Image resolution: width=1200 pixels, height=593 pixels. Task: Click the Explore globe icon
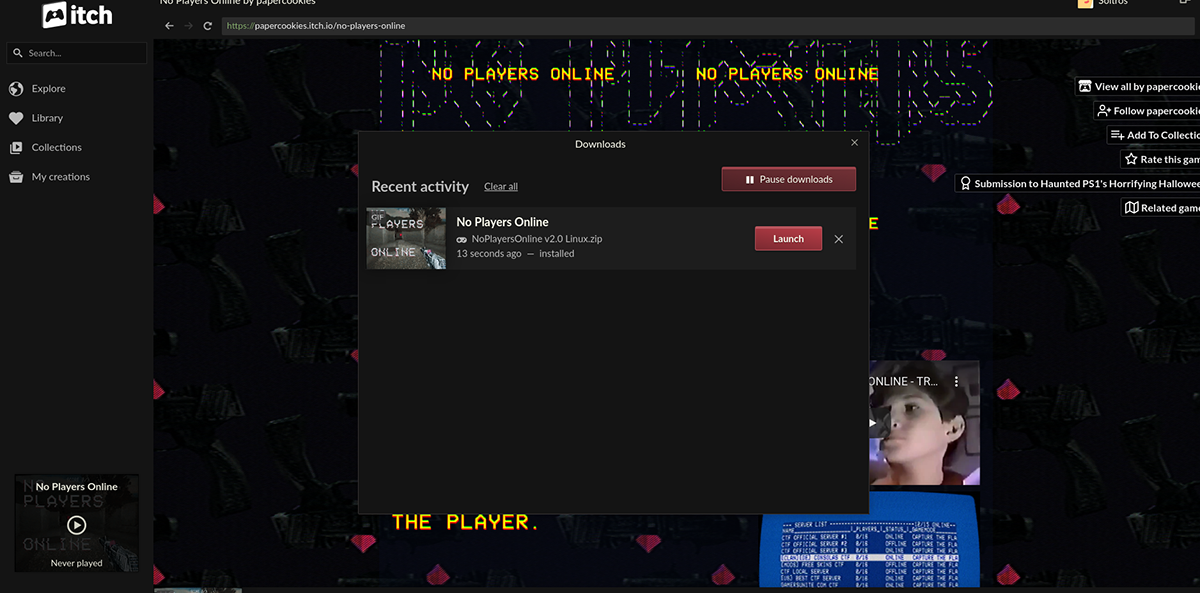(x=16, y=89)
